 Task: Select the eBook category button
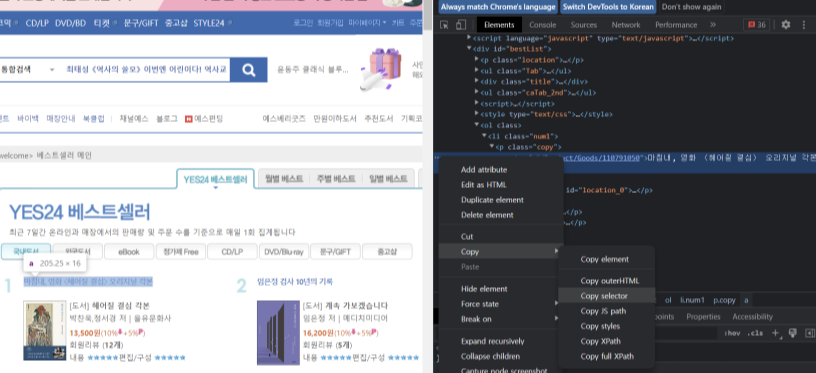(x=129, y=252)
